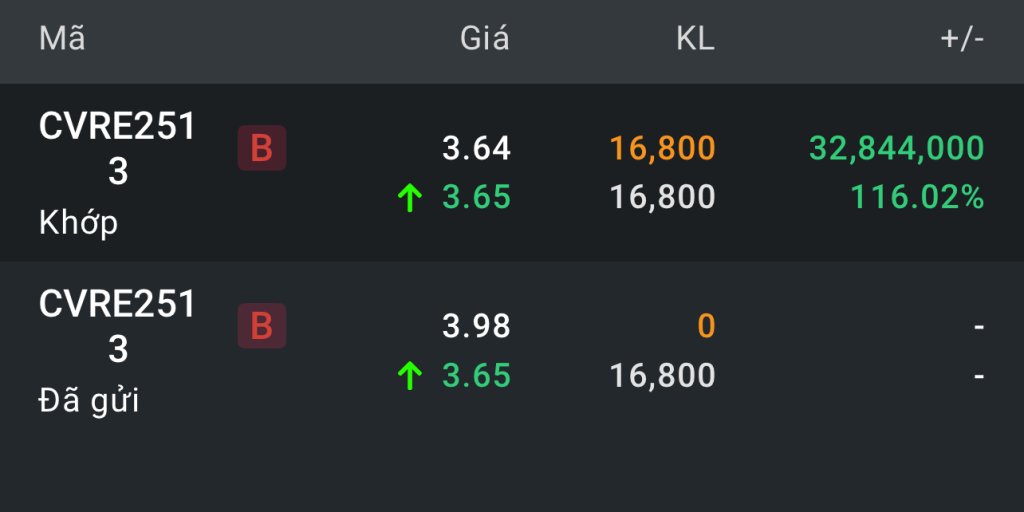Click the white 16,800 volume in the Đã gửi row
The height and width of the screenshot is (512, 1024).
click(x=663, y=376)
